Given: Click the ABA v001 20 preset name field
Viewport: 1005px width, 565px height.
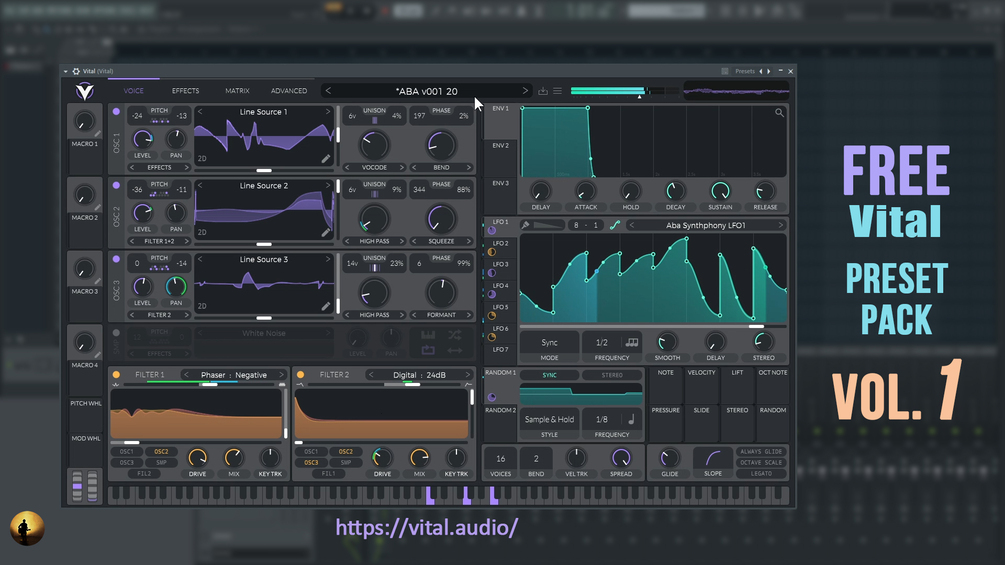Looking at the screenshot, I should coord(427,91).
